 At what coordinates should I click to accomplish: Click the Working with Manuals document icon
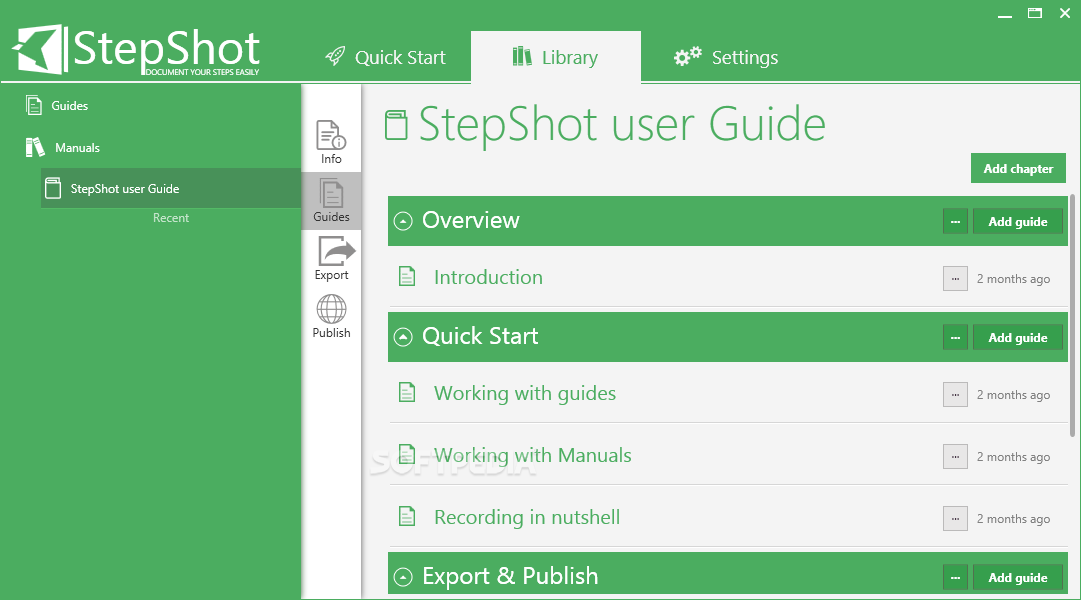(x=407, y=454)
